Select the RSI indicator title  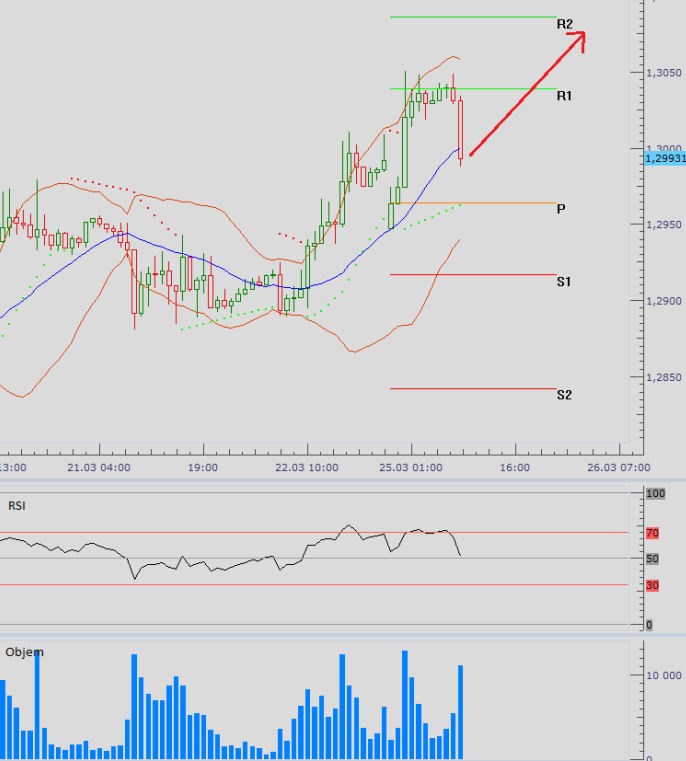coord(17,506)
